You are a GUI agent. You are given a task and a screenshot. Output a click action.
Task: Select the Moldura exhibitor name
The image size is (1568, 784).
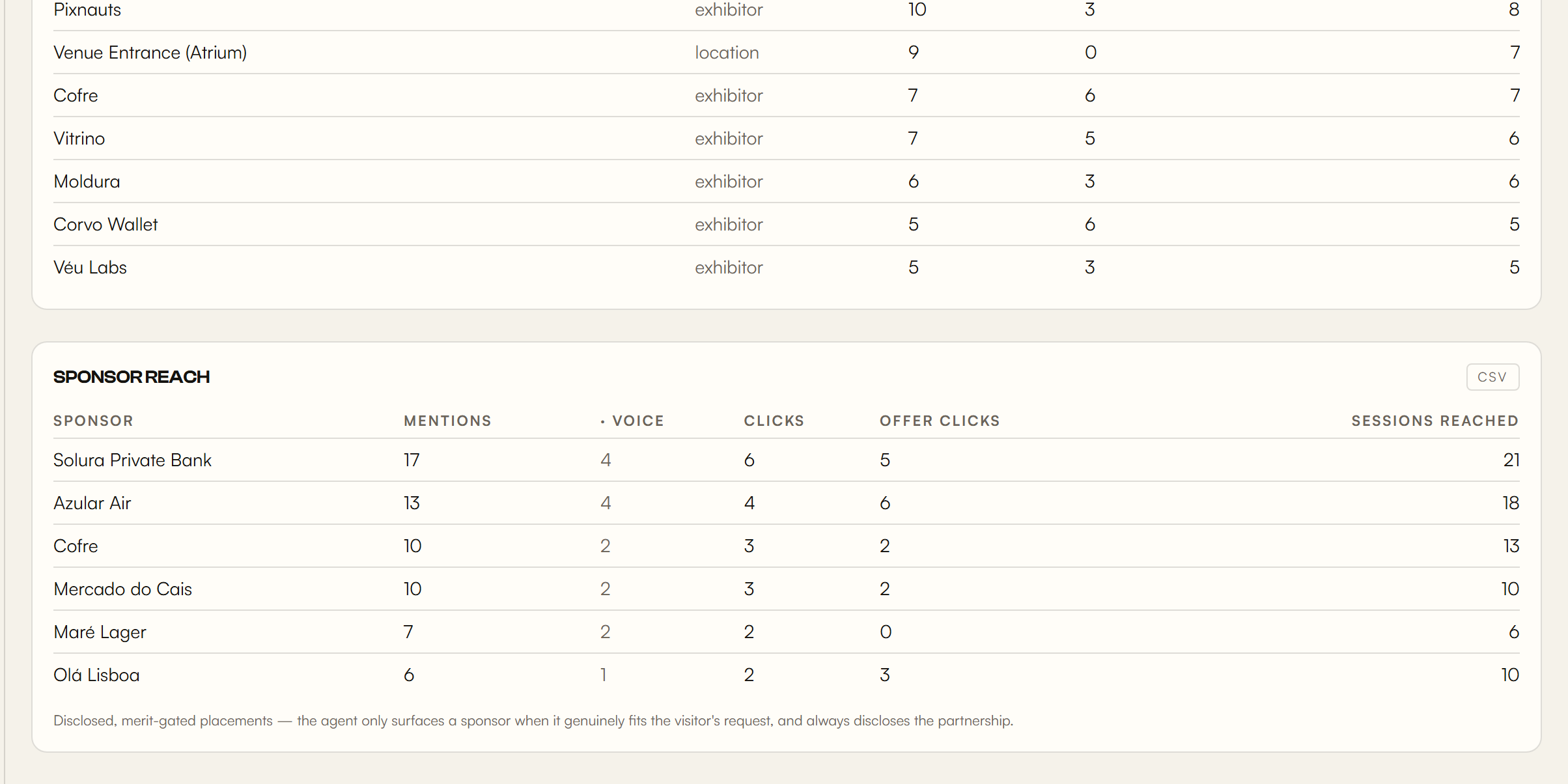87,182
